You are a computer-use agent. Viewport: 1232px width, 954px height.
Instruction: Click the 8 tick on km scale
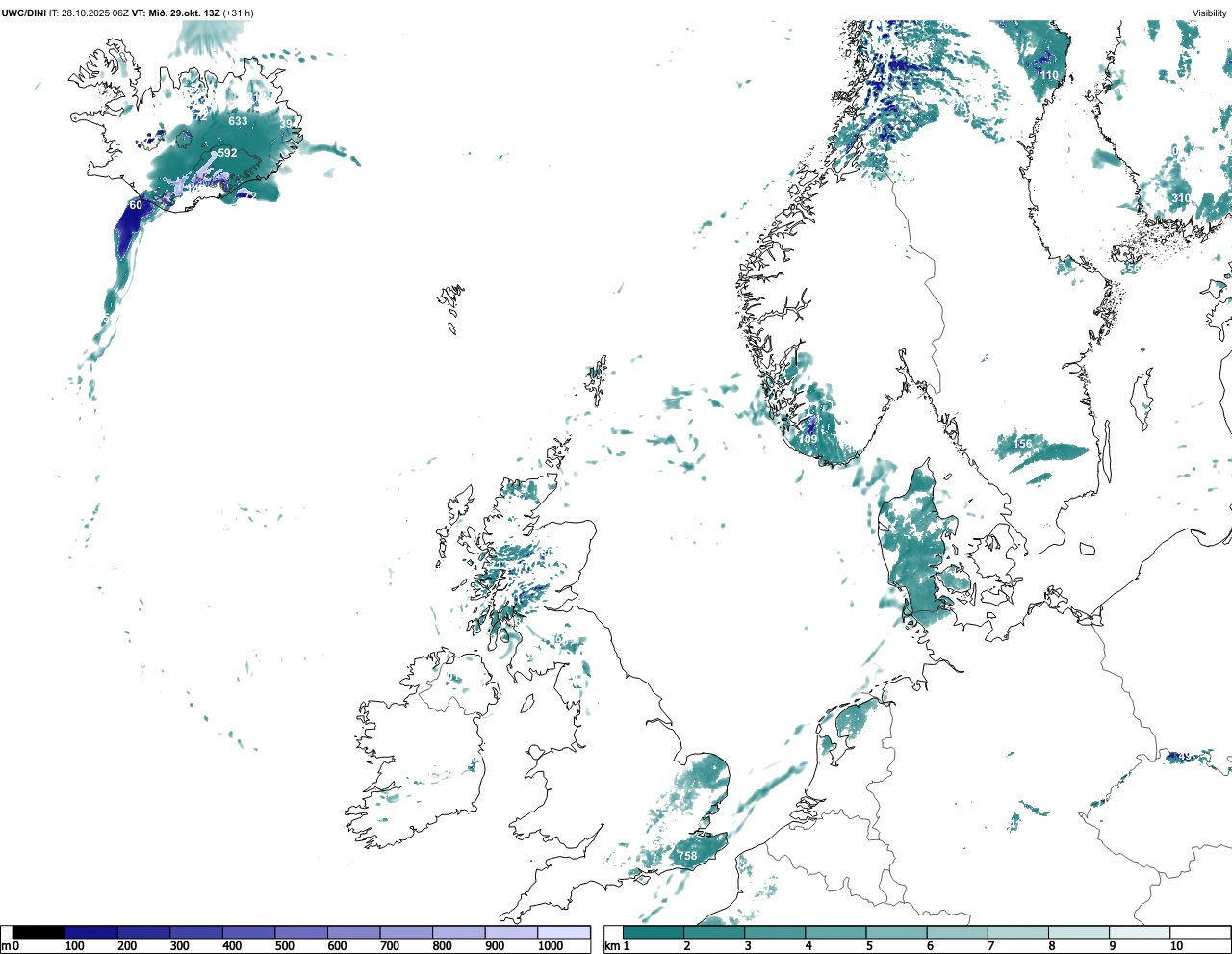pos(1051,946)
